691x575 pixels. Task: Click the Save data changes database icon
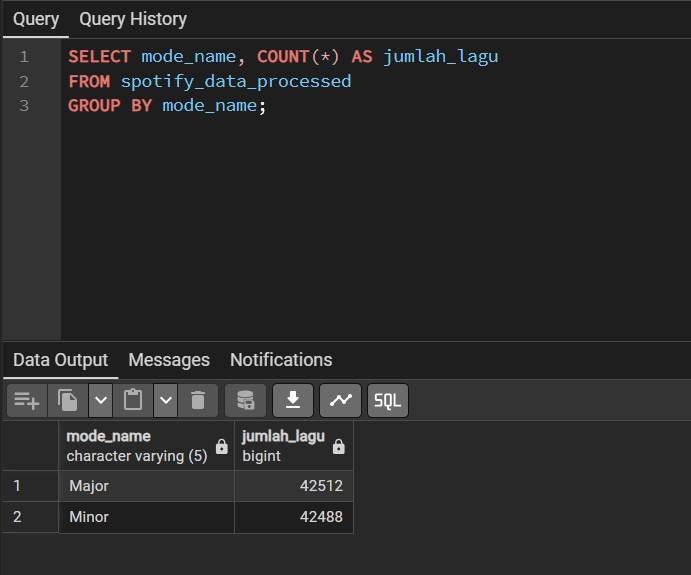pos(245,400)
